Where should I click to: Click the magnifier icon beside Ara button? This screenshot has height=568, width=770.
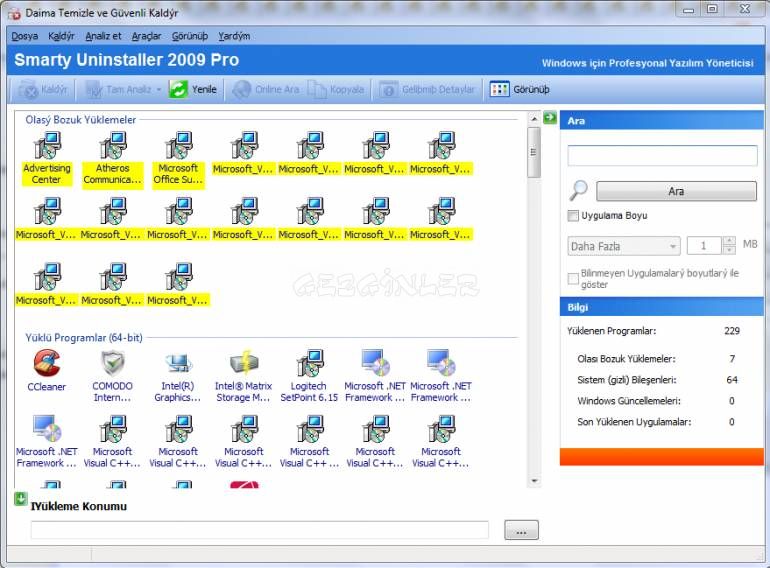point(578,190)
